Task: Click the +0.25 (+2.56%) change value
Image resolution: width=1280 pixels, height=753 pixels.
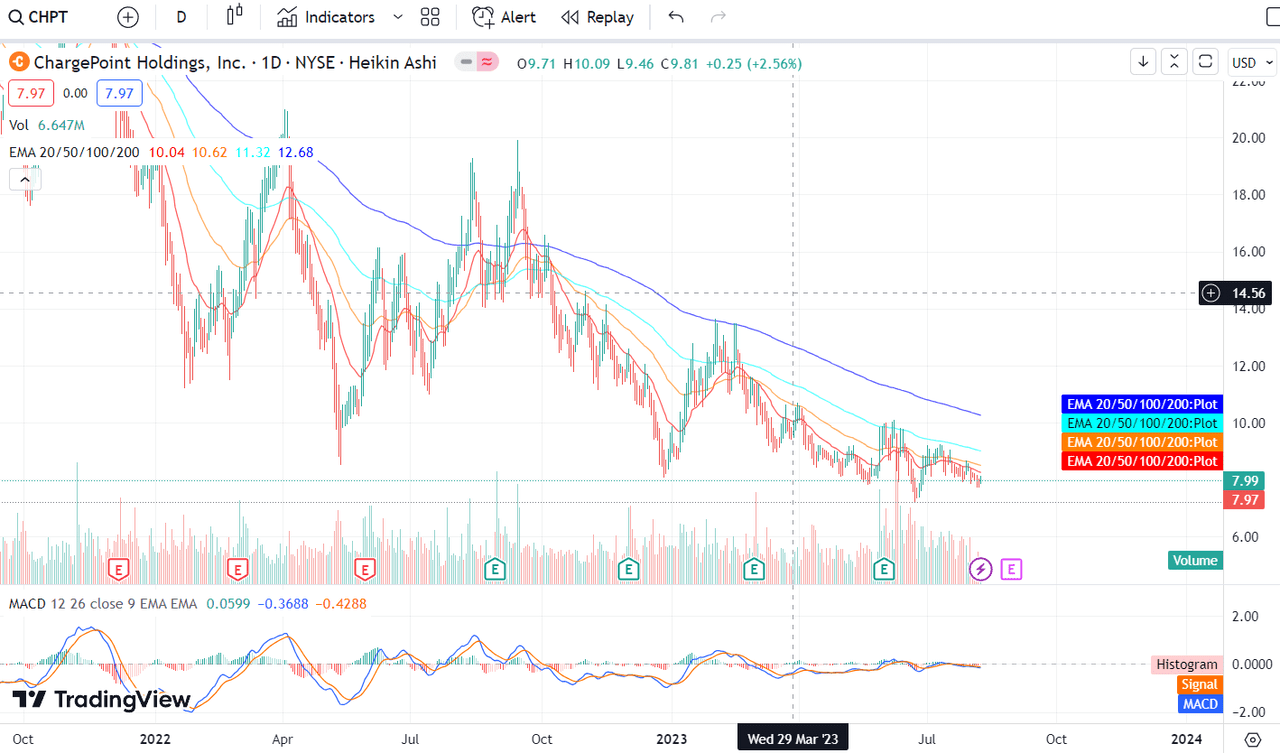Action: 753,62
